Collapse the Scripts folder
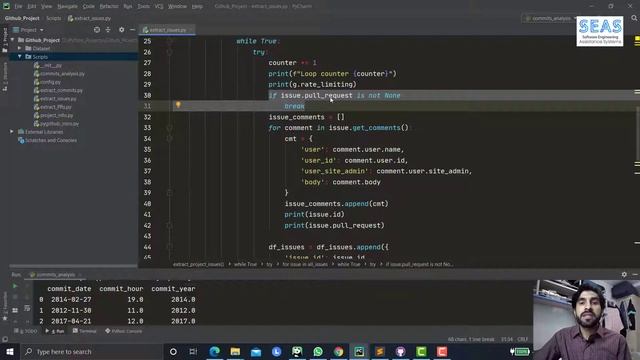This screenshot has height=360, width=640. pos(19,57)
